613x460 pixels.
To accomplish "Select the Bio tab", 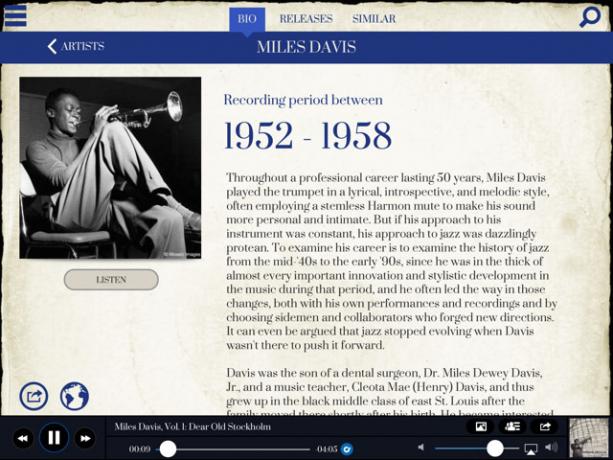I will click(x=247, y=20).
